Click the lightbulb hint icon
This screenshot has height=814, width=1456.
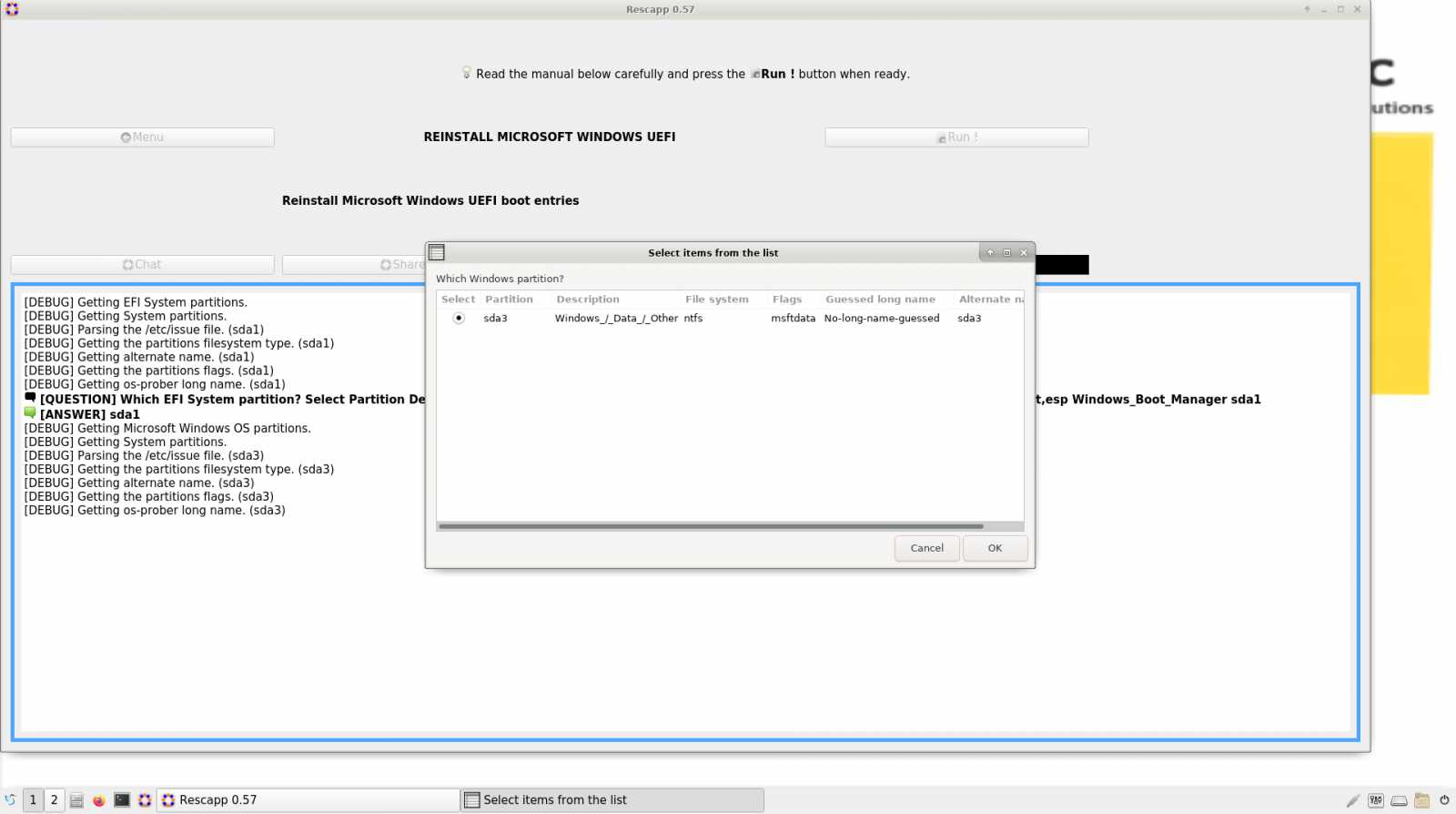tap(467, 73)
